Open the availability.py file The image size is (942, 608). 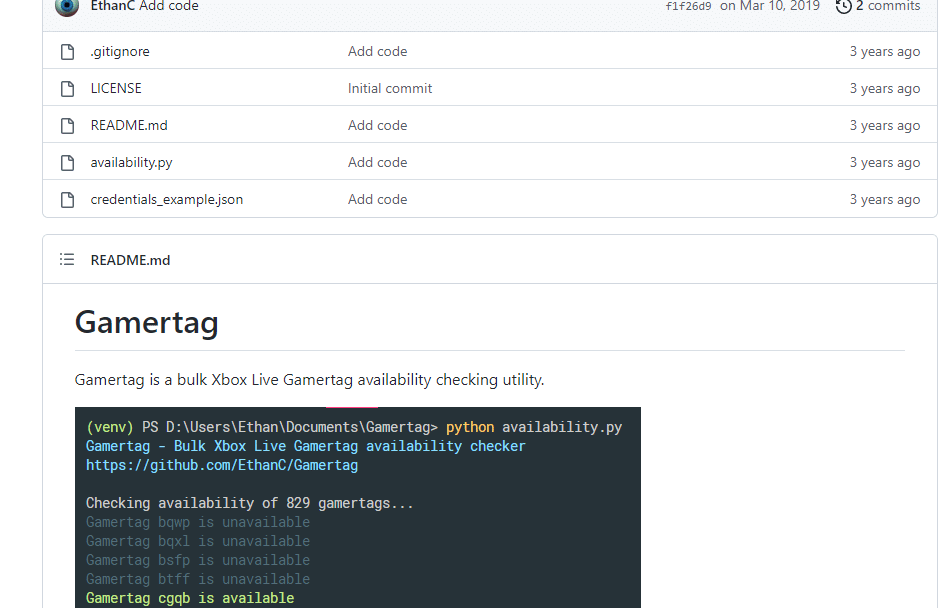tap(132, 163)
